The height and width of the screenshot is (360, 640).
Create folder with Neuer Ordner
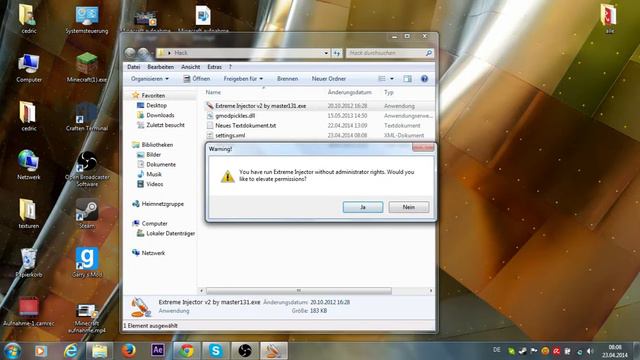[329, 79]
